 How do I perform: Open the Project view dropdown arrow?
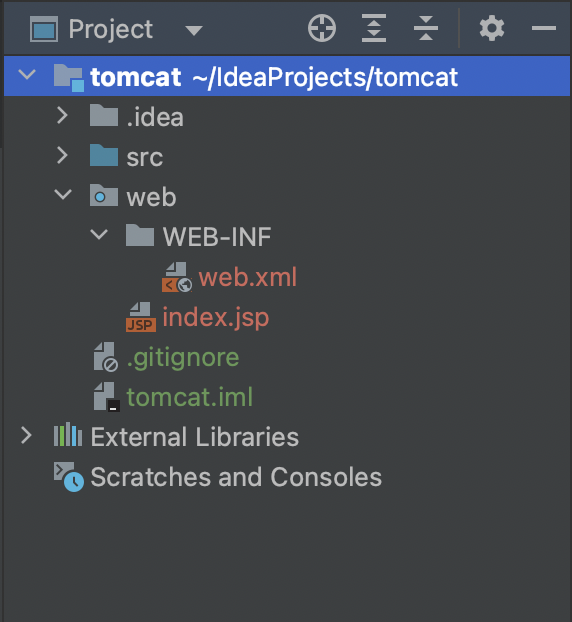point(194,30)
